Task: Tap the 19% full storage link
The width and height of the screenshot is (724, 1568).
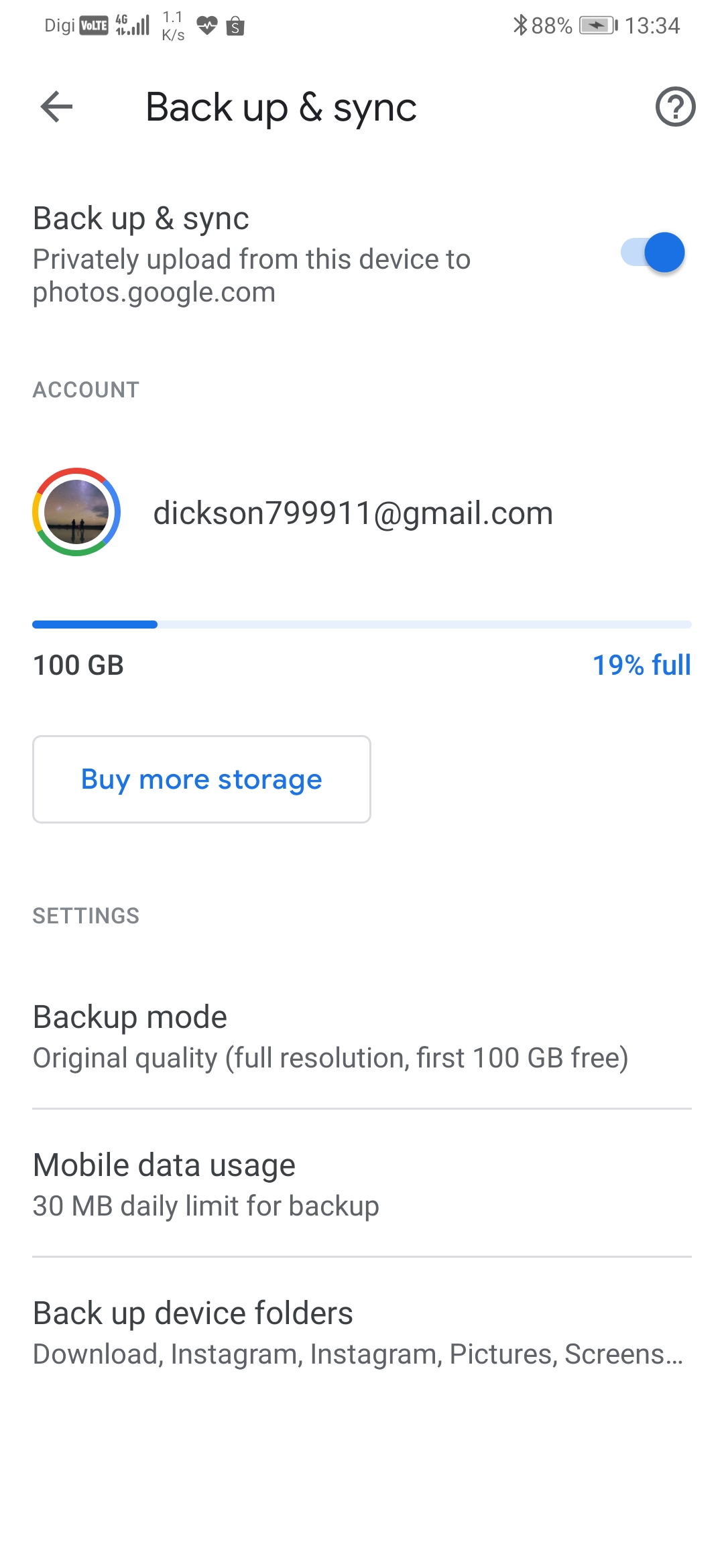Action: (x=641, y=665)
